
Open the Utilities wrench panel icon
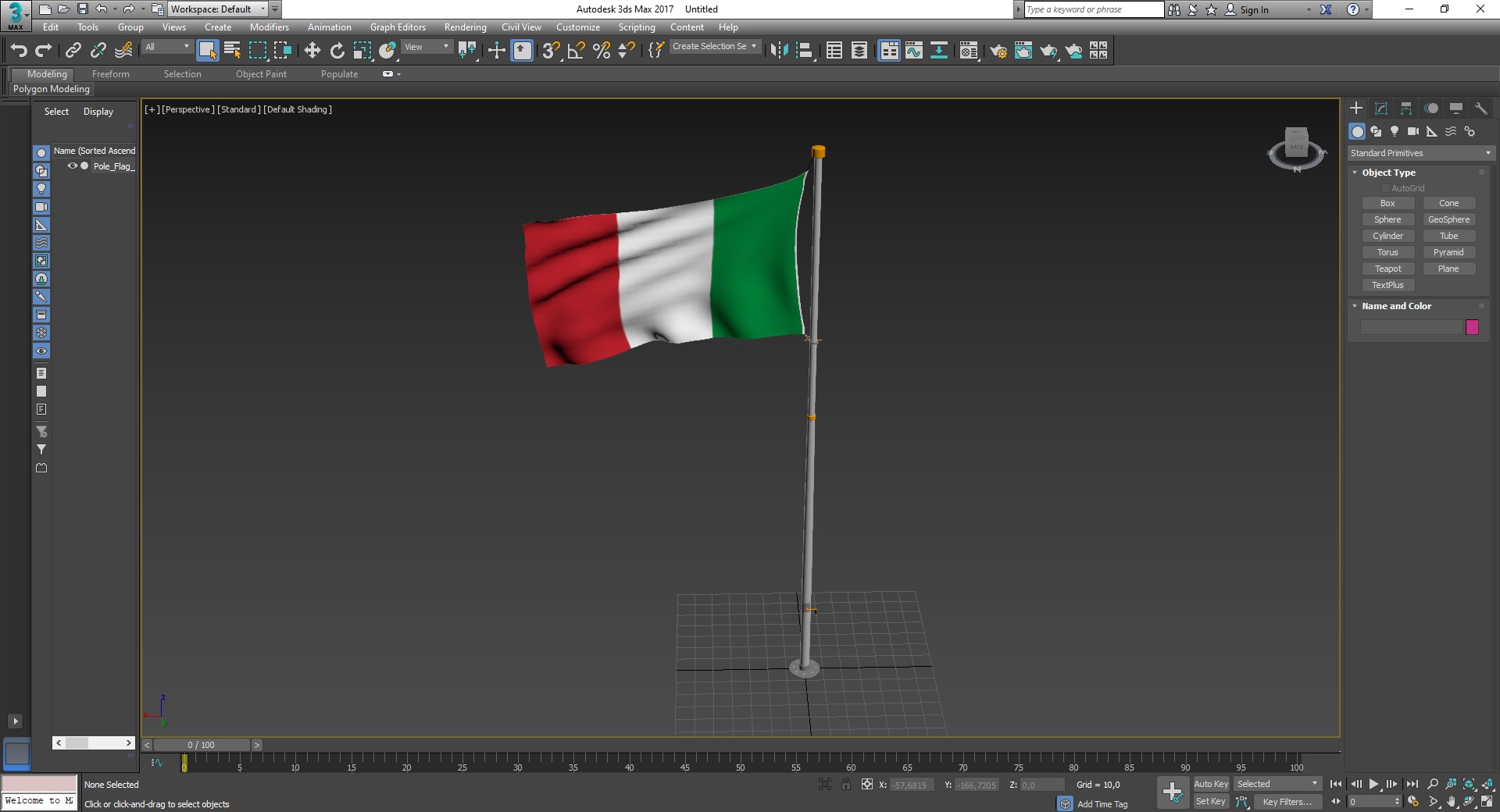pos(1480,109)
